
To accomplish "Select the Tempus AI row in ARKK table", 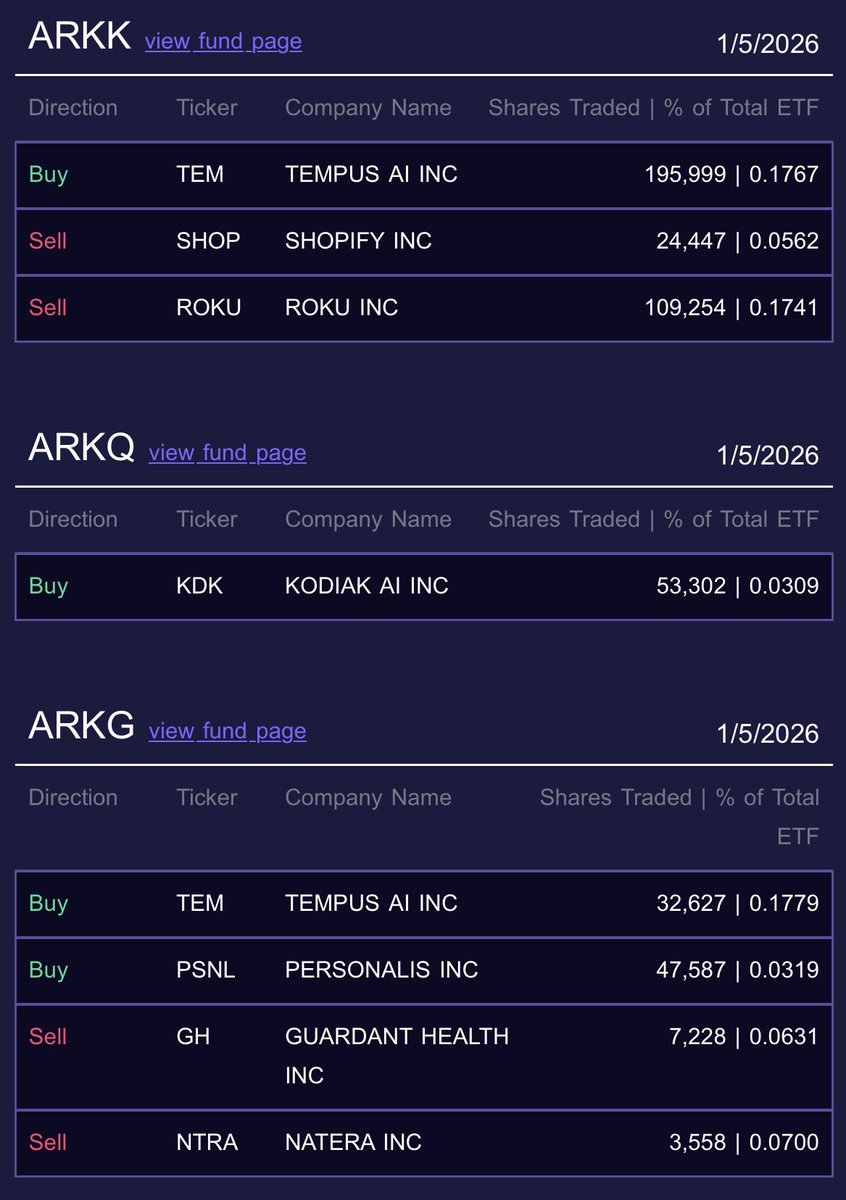I will tap(423, 174).
